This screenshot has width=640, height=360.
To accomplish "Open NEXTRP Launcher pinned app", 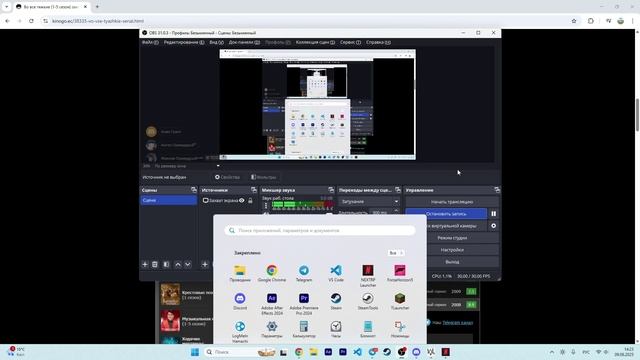I will [368, 276].
